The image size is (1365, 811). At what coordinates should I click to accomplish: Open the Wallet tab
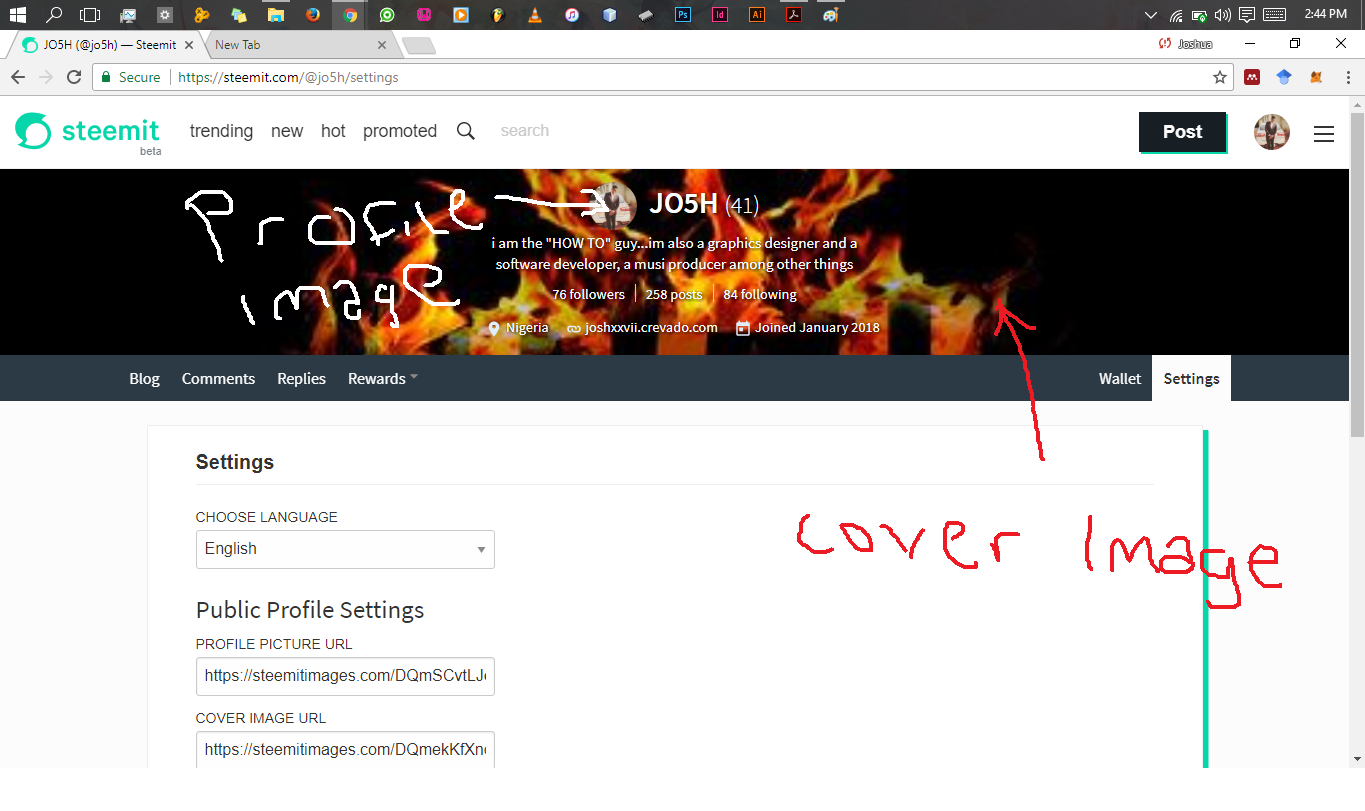1120,379
